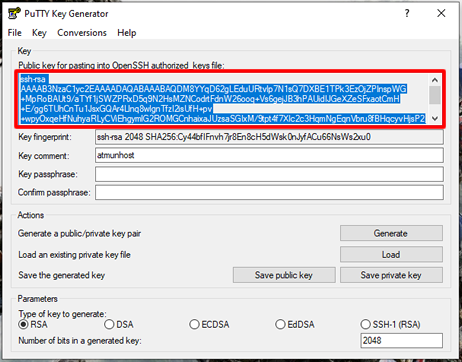This screenshot has height=362, width=462.
Task: Open the Help menu
Action: point(127,33)
